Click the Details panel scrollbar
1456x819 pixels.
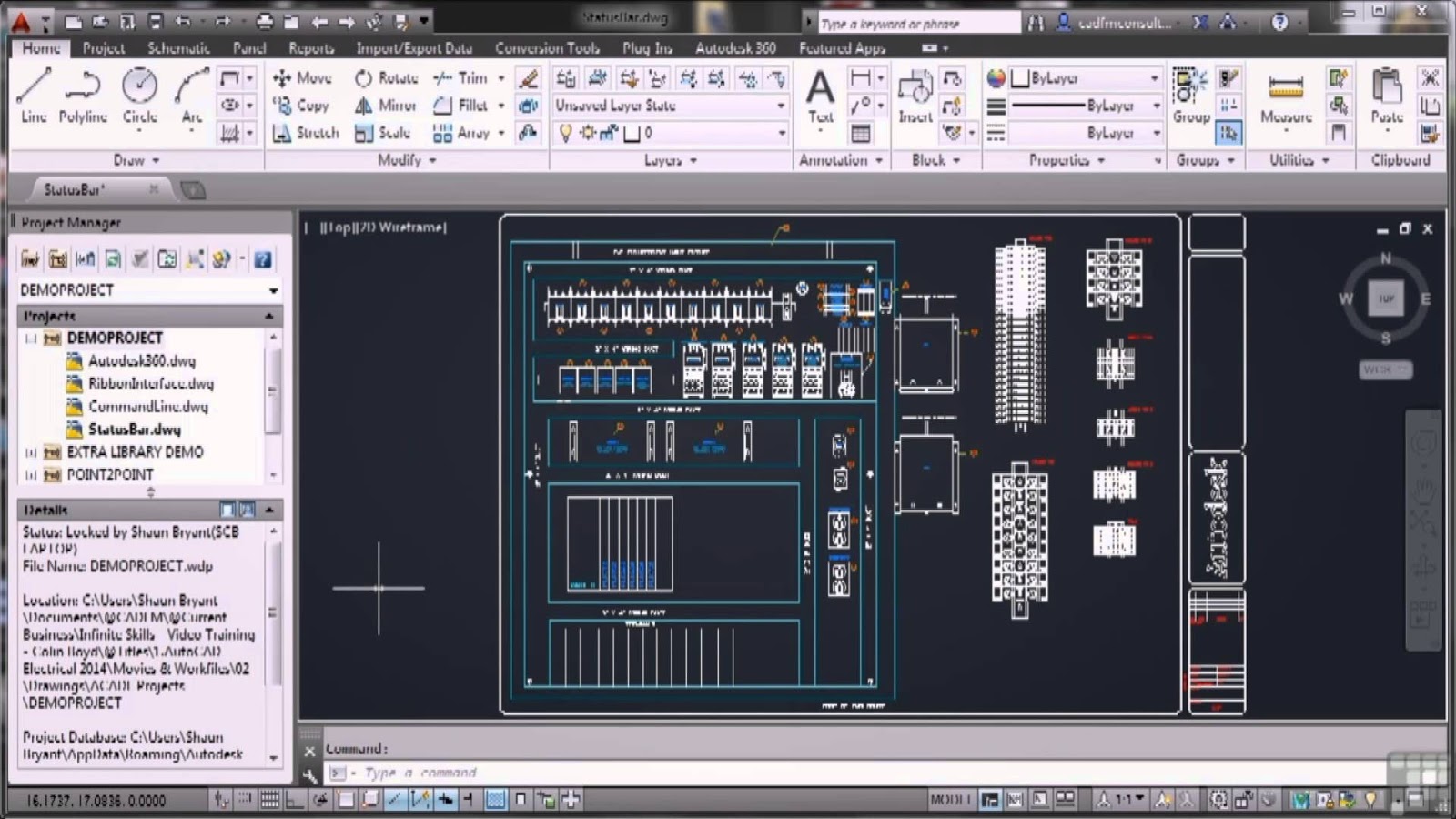pos(274,642)
